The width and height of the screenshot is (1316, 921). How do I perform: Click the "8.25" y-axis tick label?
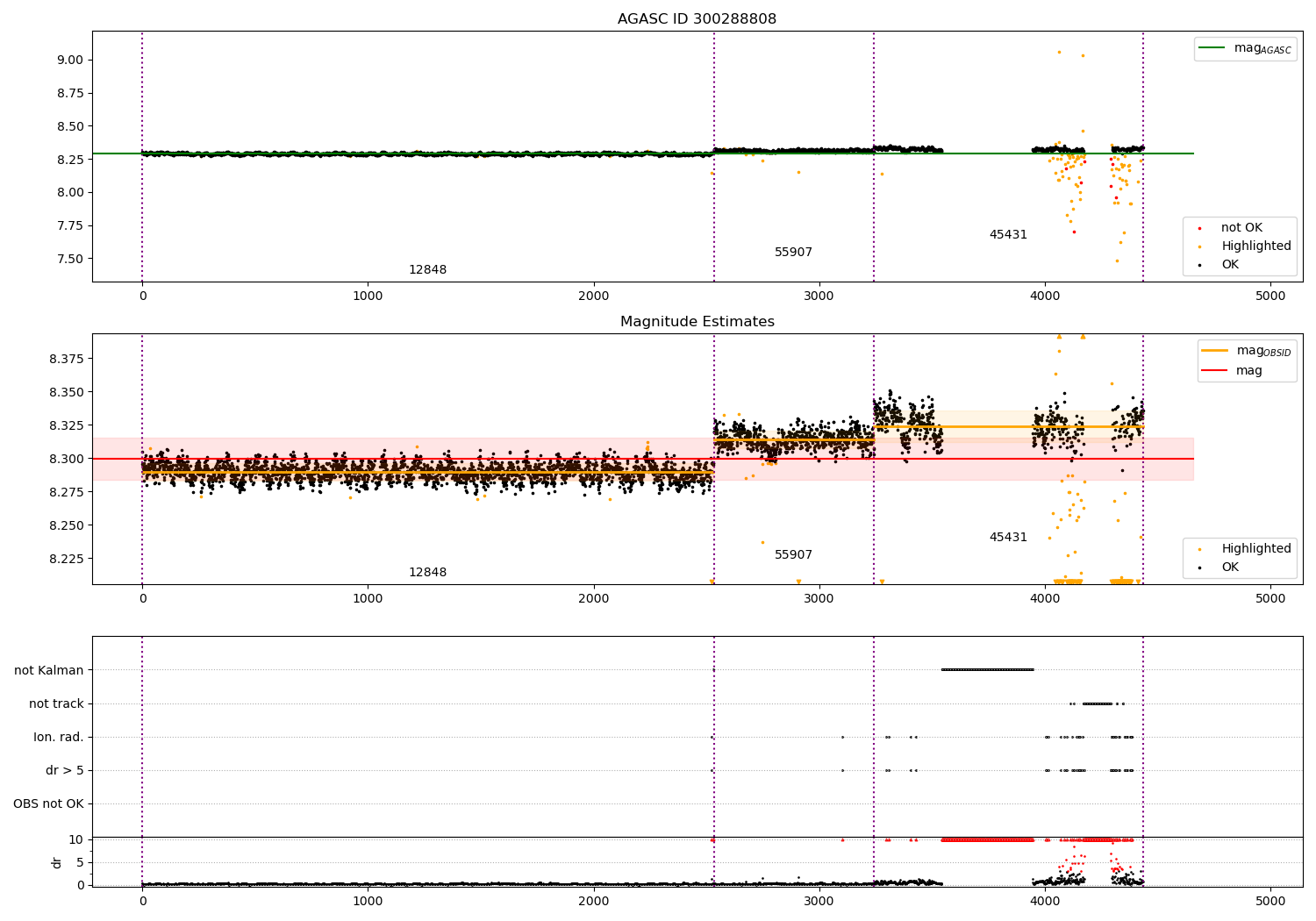pyautogui.click(x=71, y=160)
